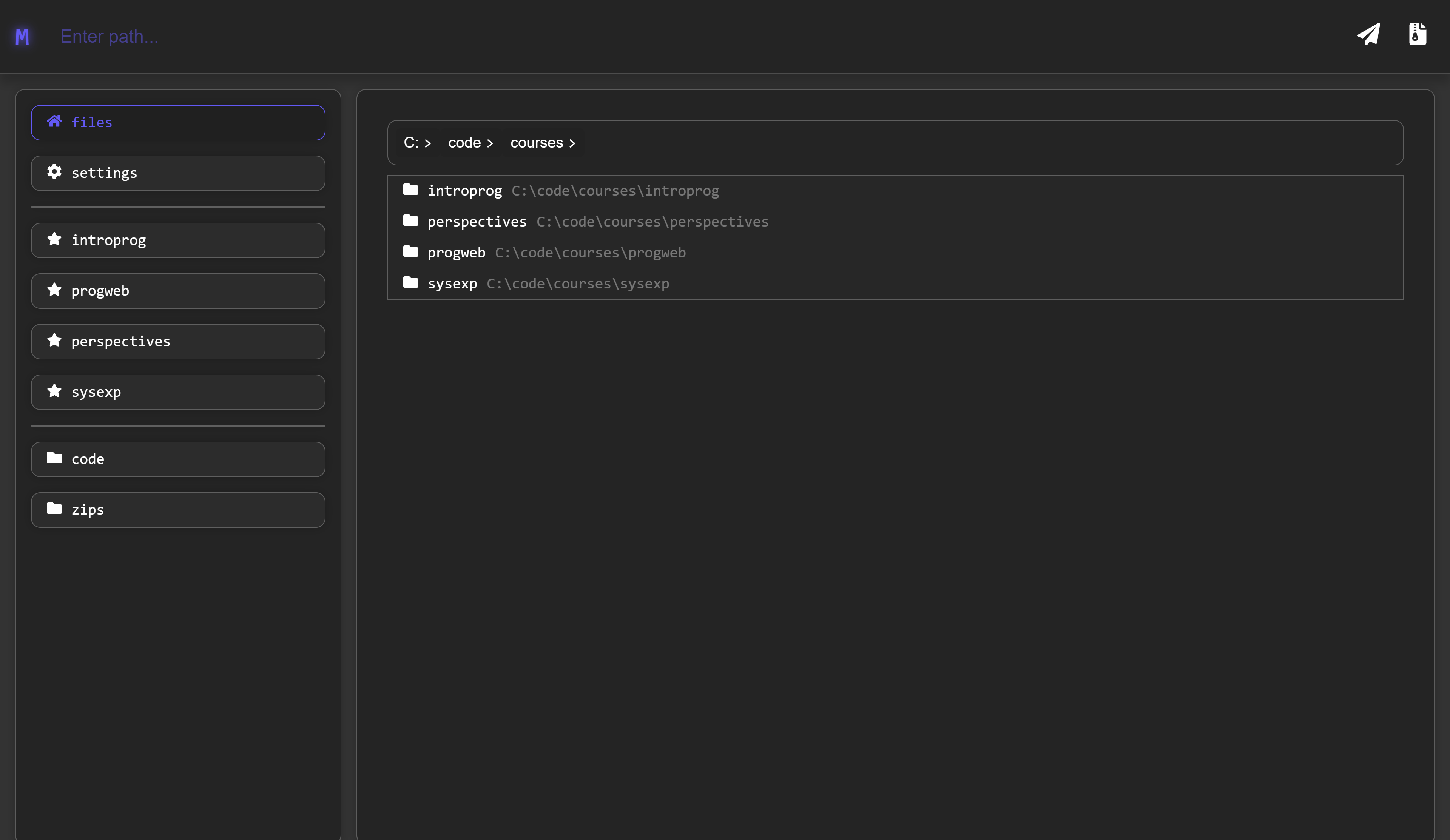Click the chevron after code in breadcrumb

[490, 144]
